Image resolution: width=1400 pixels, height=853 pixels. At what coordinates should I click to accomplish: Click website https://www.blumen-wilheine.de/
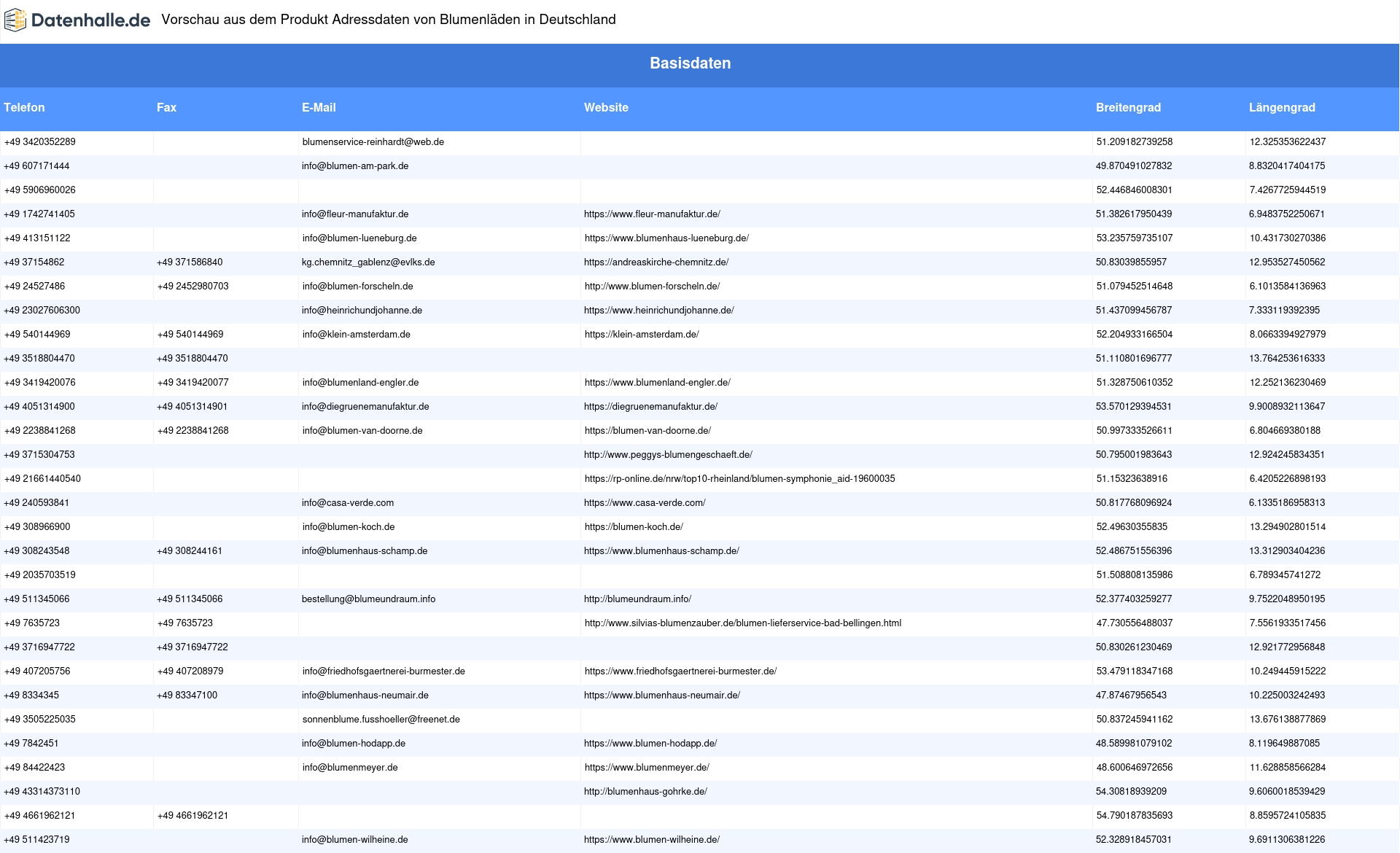(652, 840)
